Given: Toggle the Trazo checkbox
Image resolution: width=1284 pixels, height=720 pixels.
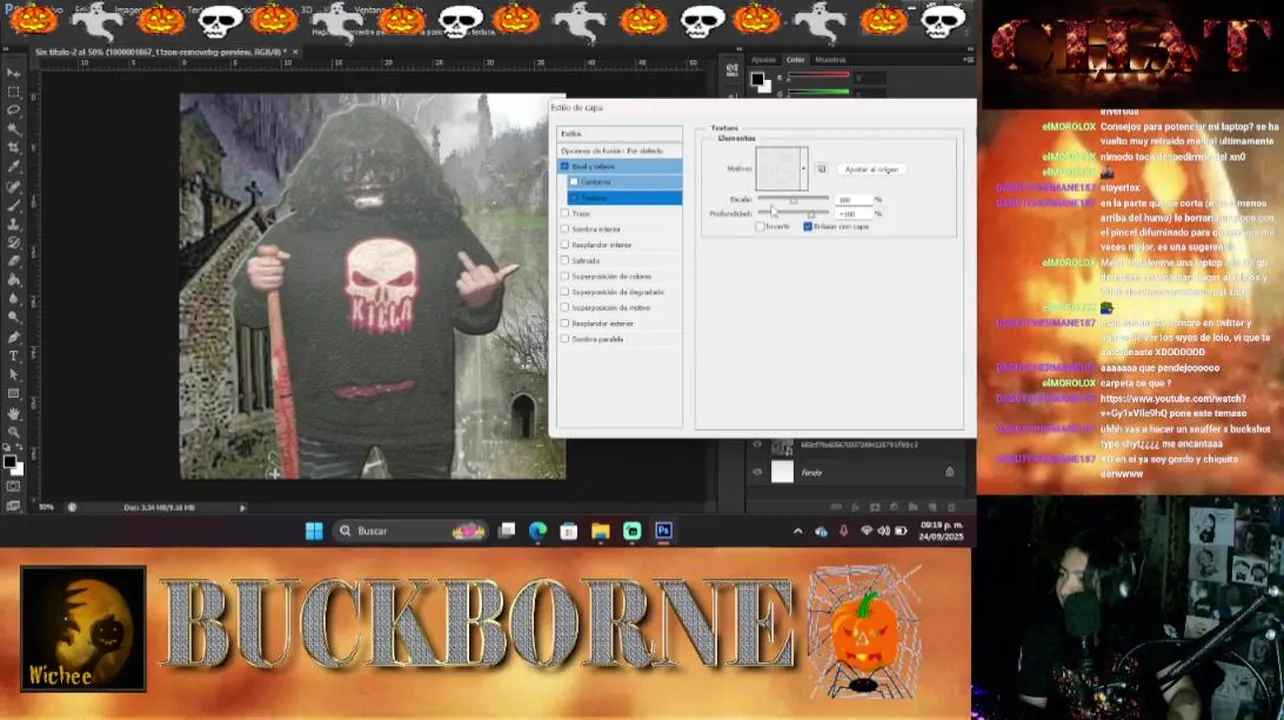Looking at the screenshot, I should 565,213.
